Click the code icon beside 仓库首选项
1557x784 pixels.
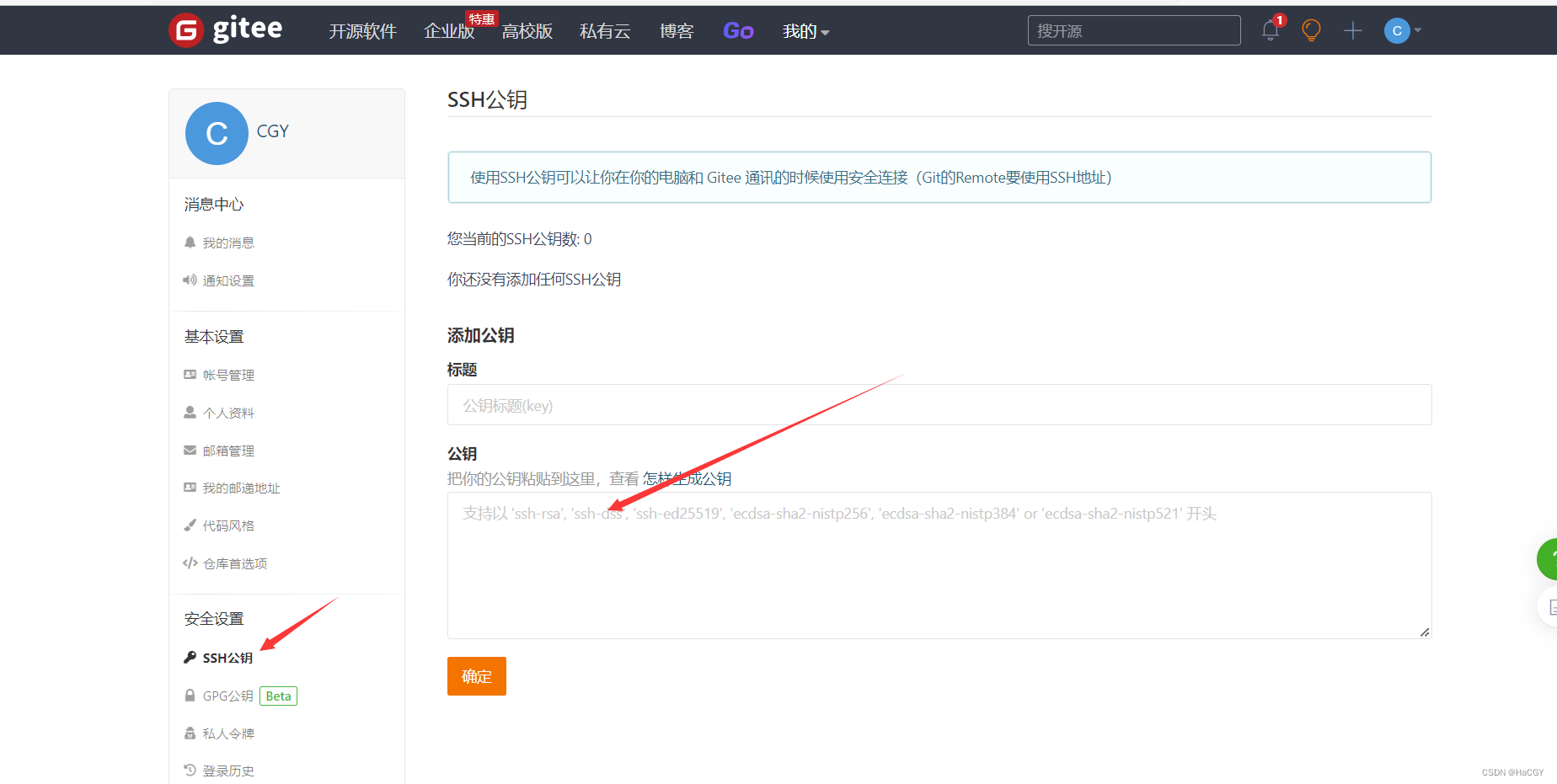click(190, 563)
